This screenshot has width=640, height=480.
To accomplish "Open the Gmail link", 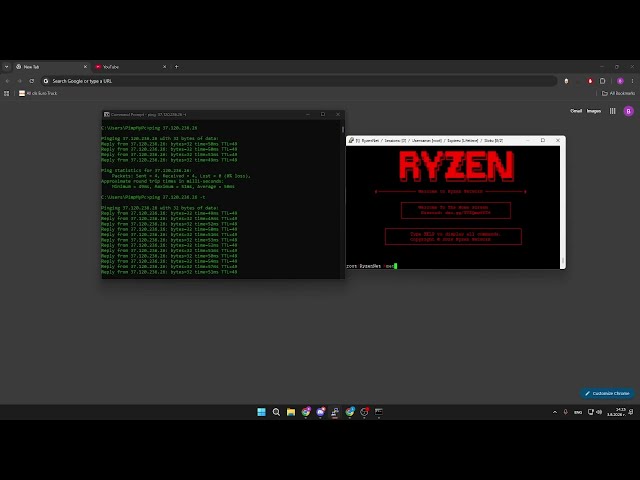I will tap(576, 111).
